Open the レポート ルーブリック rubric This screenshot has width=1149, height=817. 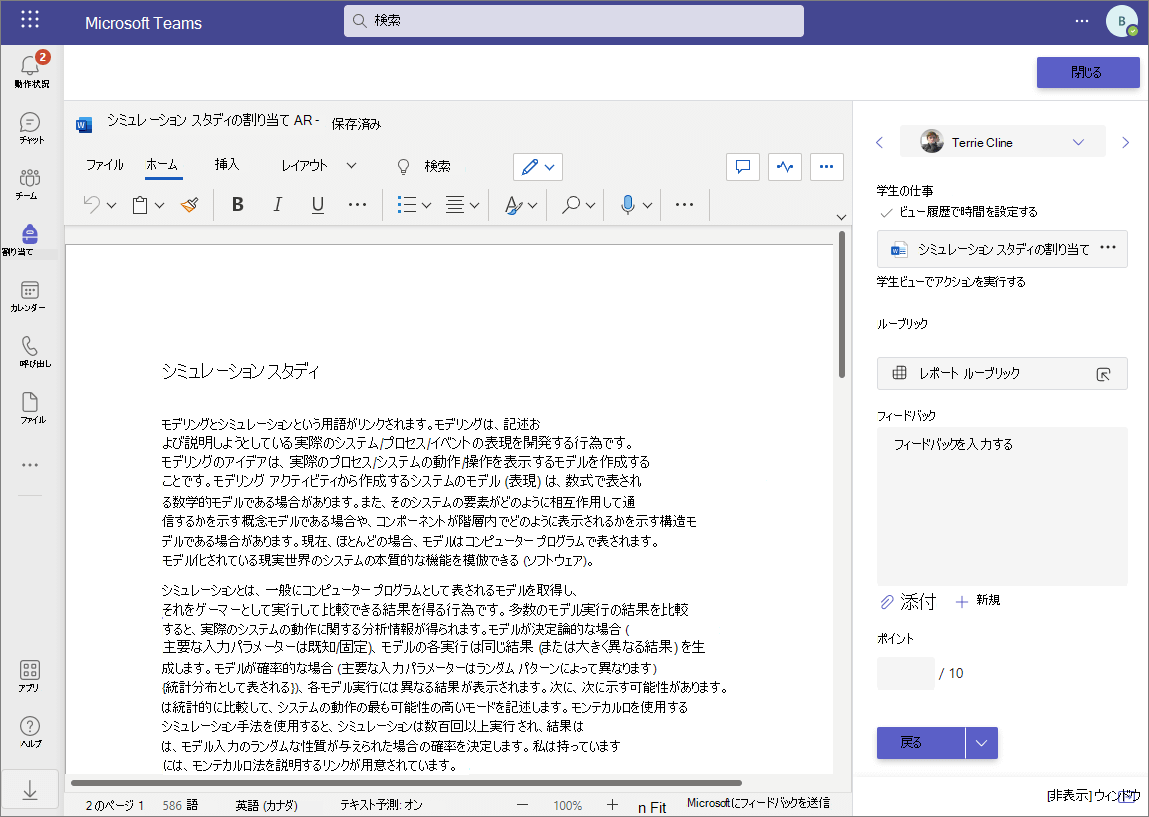pos(1002,373)
